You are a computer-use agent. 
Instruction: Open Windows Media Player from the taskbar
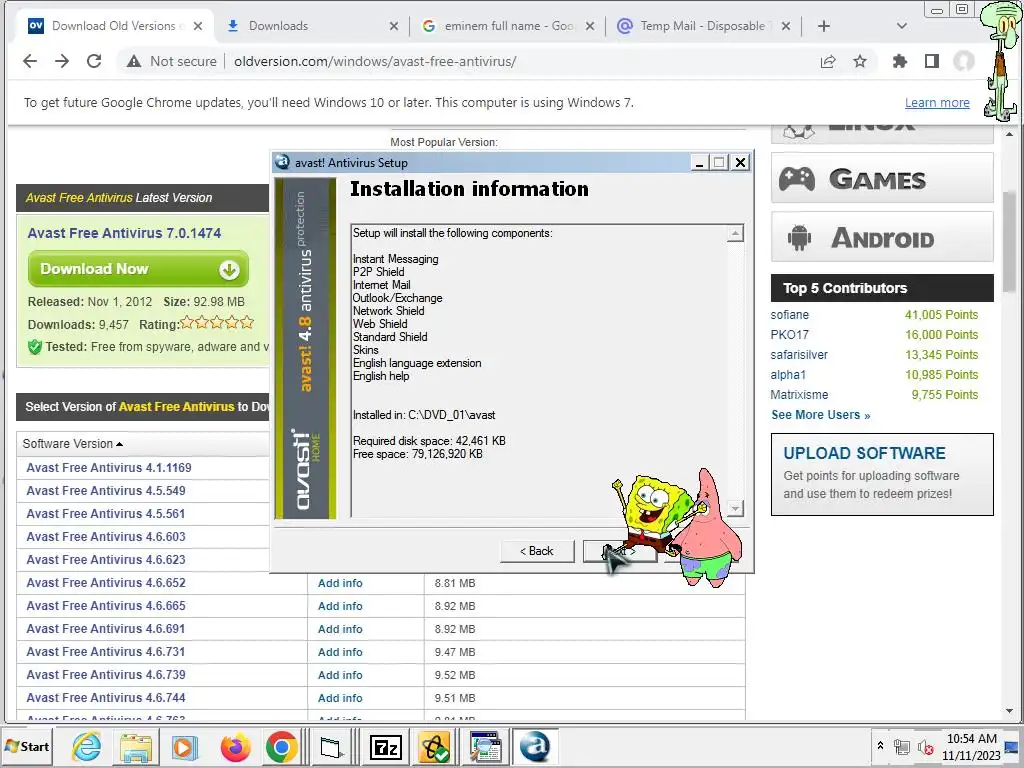[x=185, y=746]
